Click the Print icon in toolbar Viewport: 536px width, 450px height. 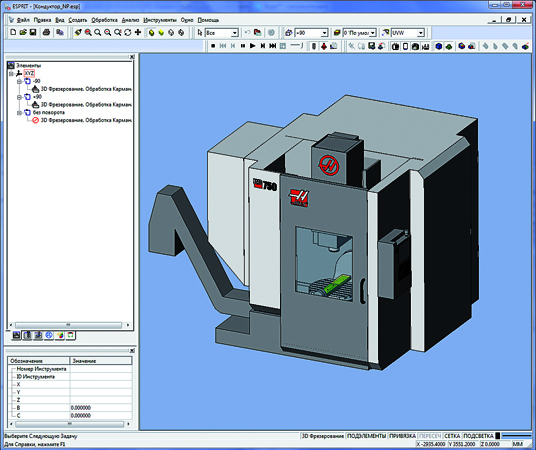46,32
